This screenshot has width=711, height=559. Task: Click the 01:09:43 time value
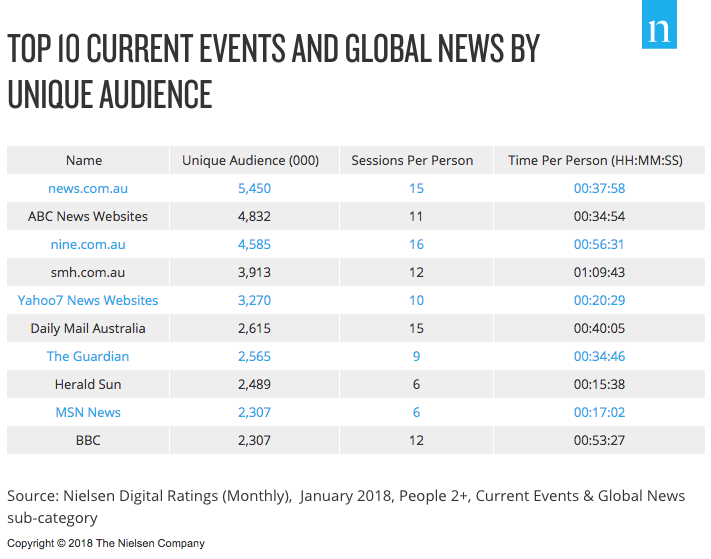pyautogui.click(x=599, y=272)
